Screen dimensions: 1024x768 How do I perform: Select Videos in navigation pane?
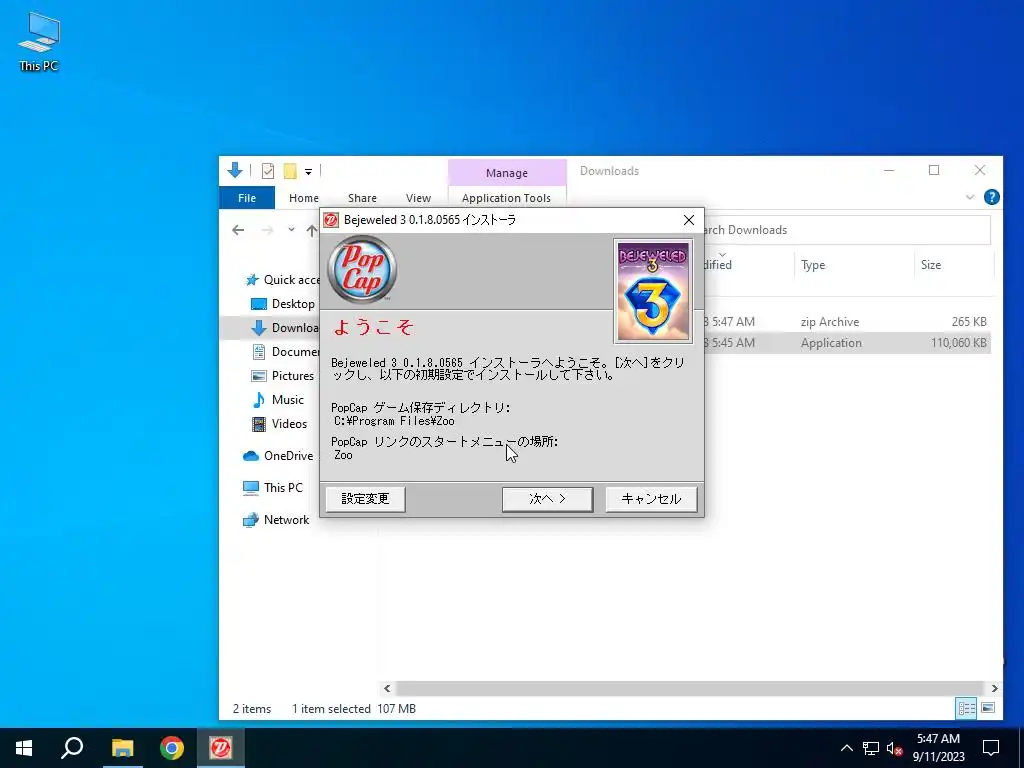pos(280,424)
